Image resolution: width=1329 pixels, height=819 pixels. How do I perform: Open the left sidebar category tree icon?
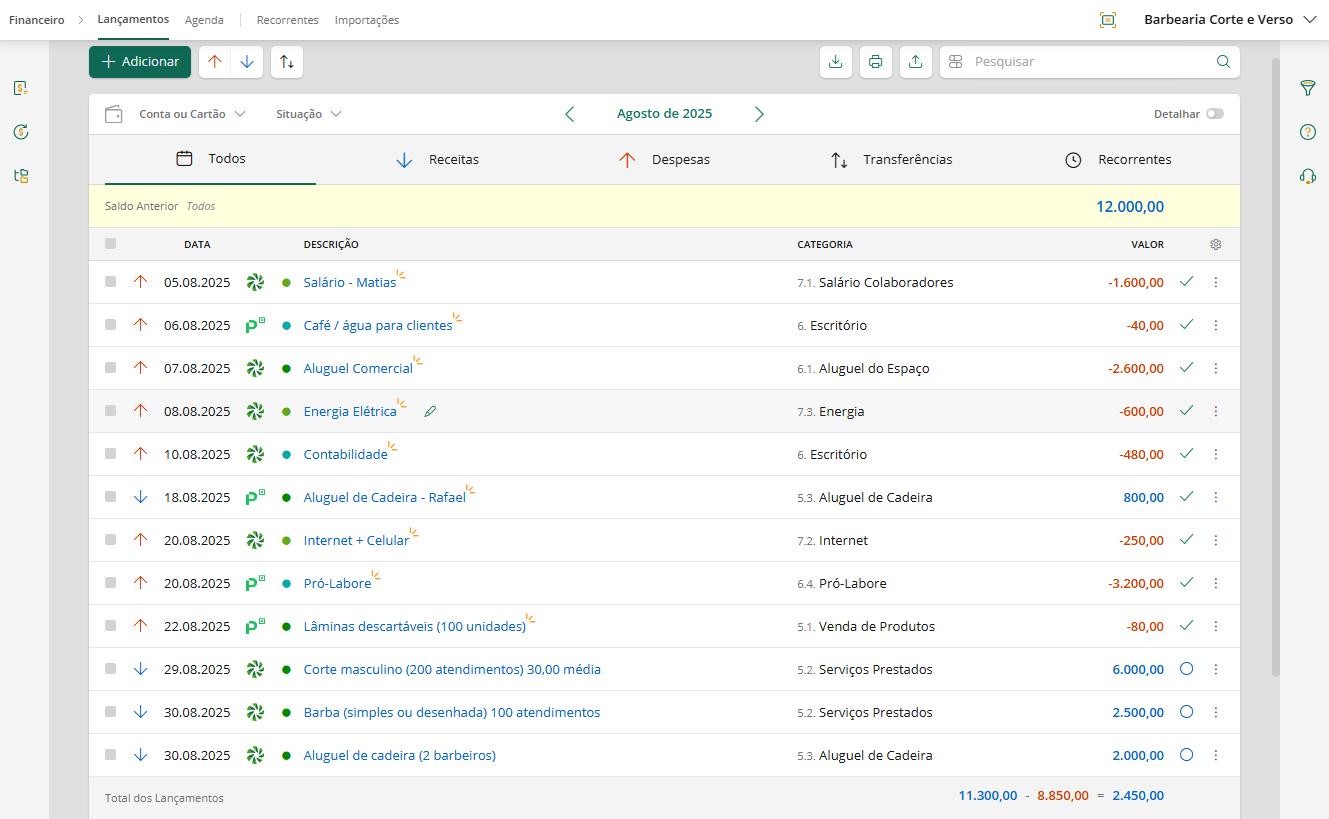tap(21, 176)
